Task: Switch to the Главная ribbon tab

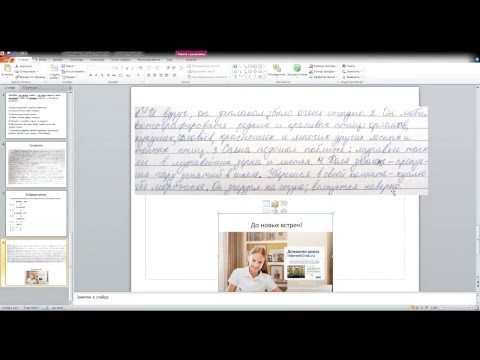Action: [24, 60]
